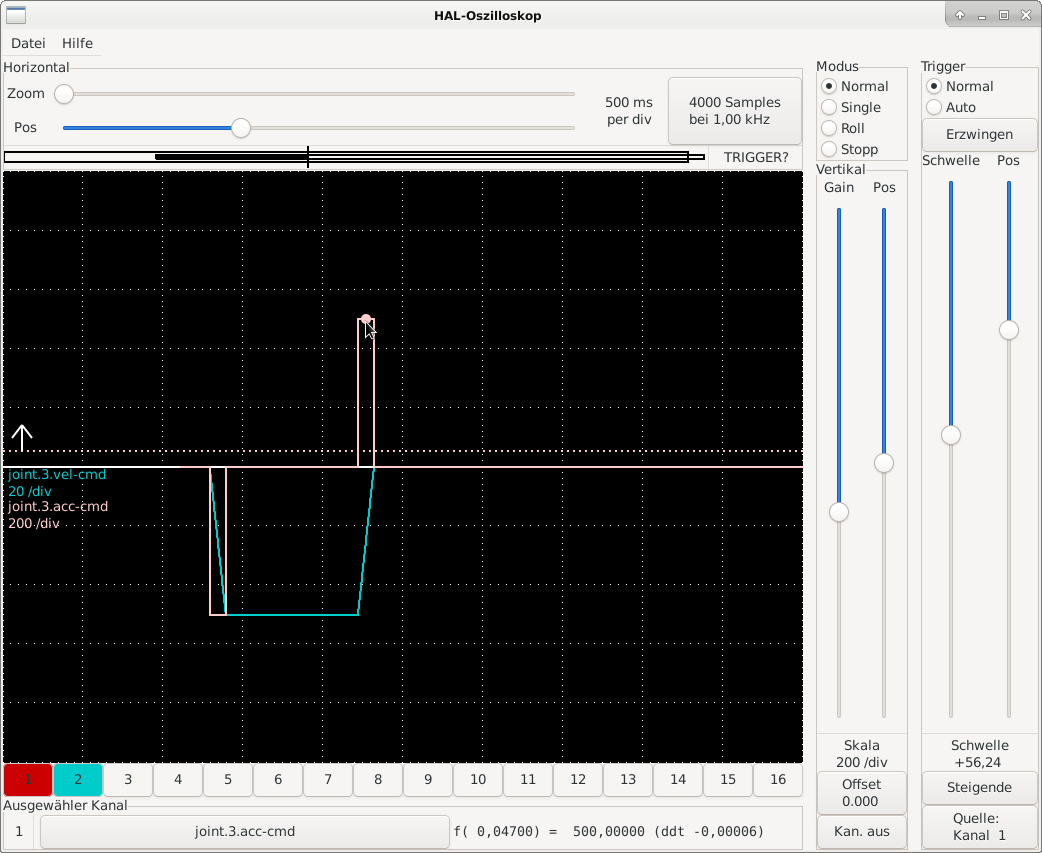
Task: Select channel 2 cyan button
Action: click(78, 780)
